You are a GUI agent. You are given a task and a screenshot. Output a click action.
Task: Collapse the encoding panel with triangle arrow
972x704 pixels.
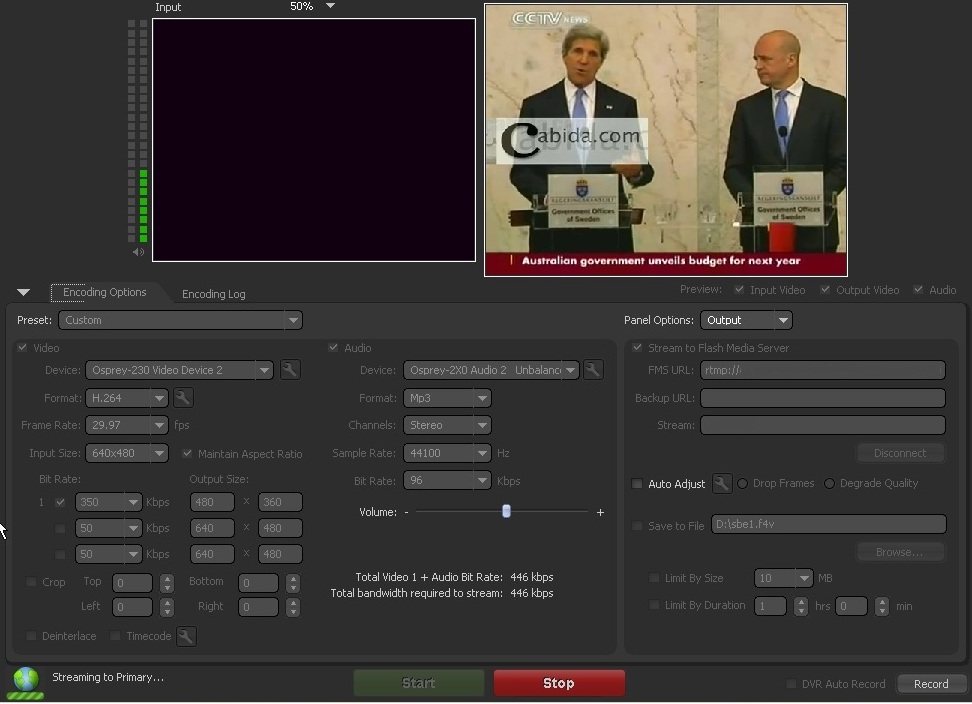click(x=23, y=293)
